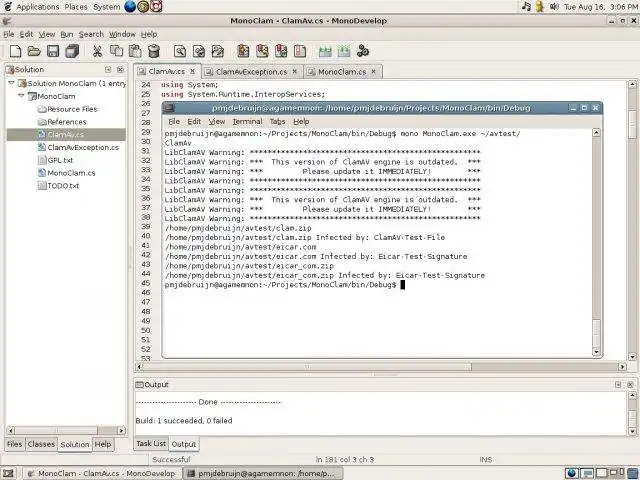Paste from clipboard with the toolbar icon
Viewport: 640px width, 480px height.
[135, 51]
